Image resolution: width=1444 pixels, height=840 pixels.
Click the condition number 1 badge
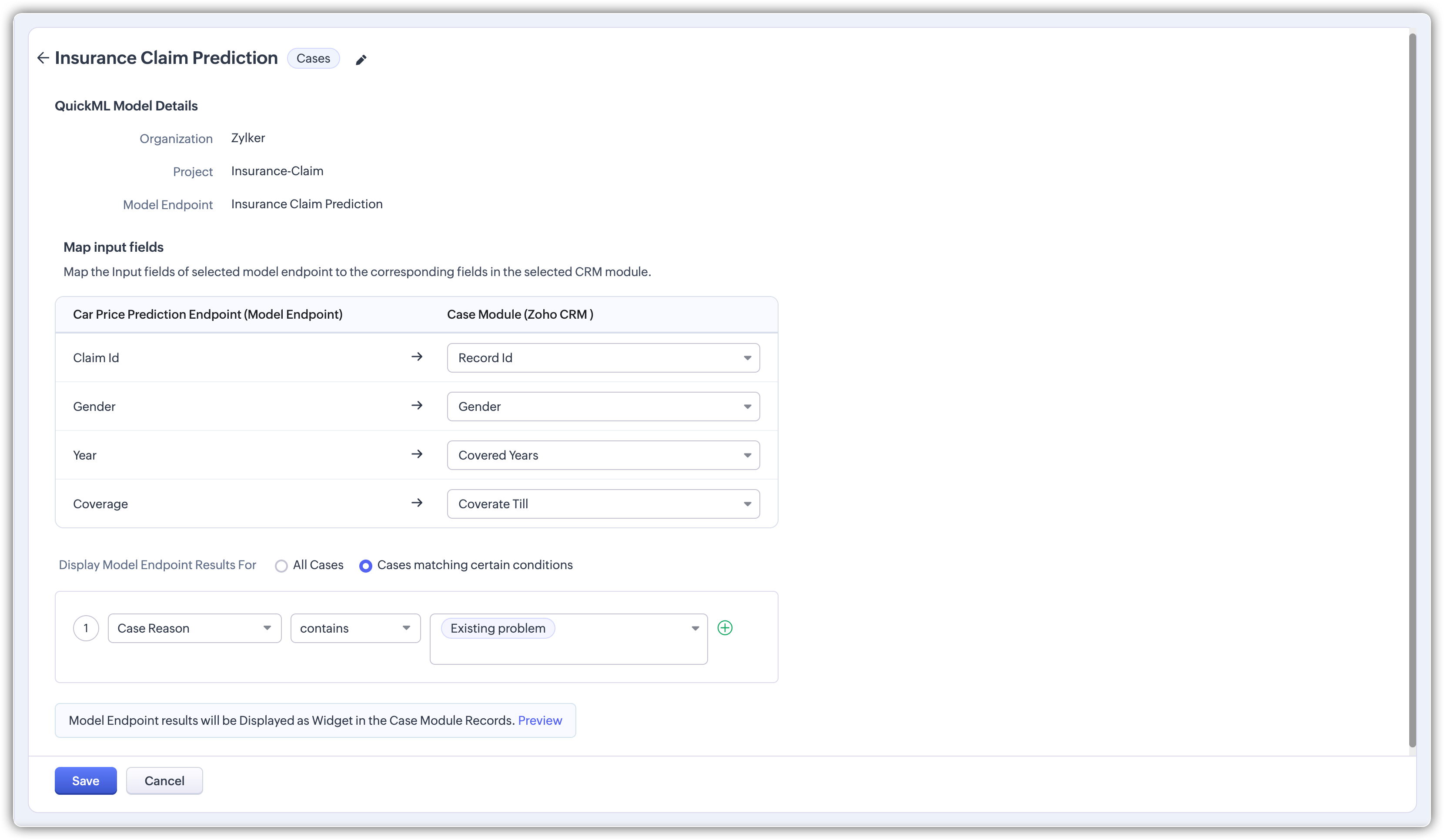[86, 628]
